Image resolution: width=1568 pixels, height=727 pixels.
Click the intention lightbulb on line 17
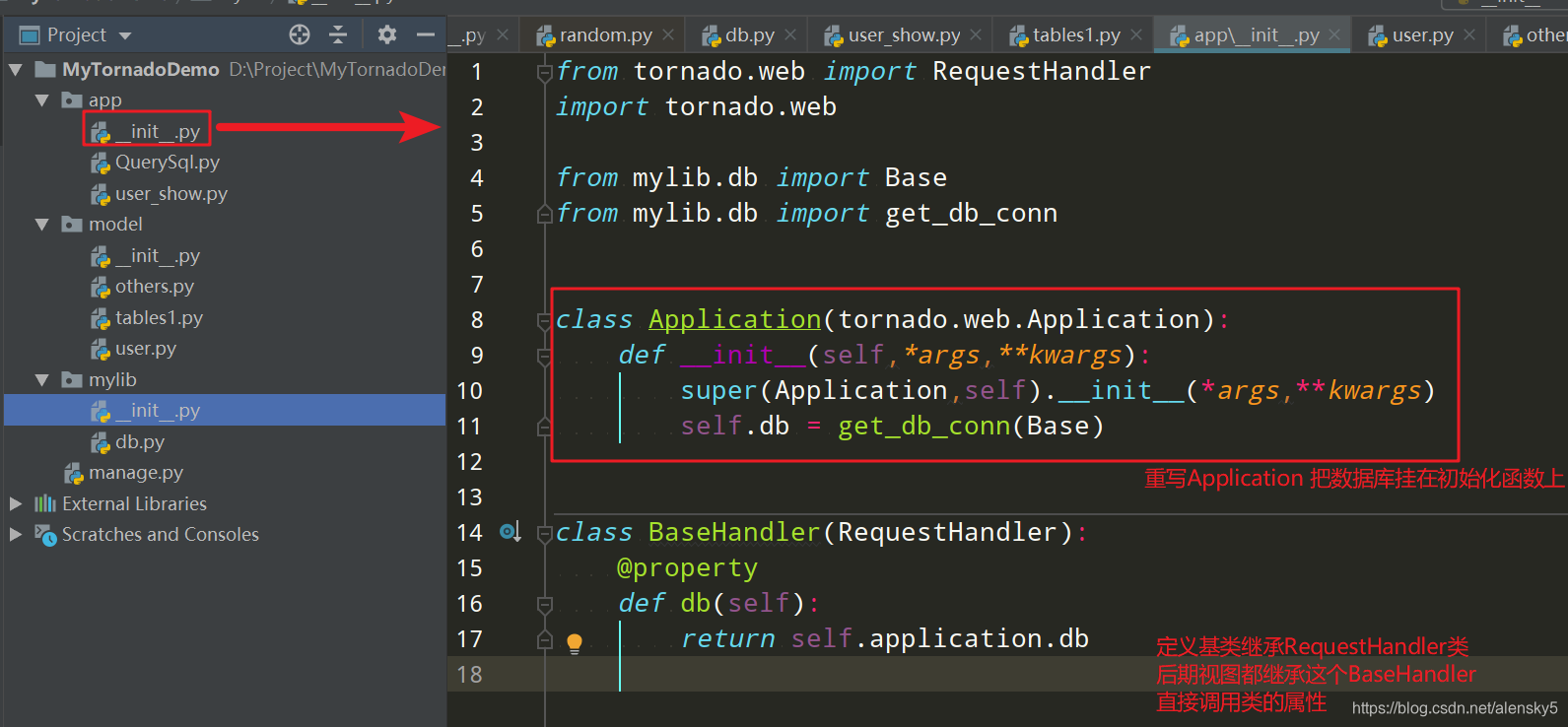click(575, 644)
